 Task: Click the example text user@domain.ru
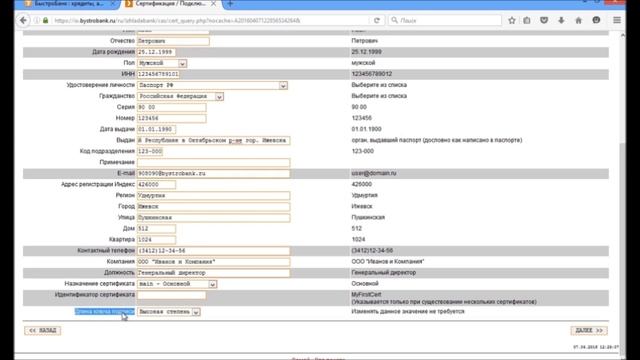(x=373, y=173)
